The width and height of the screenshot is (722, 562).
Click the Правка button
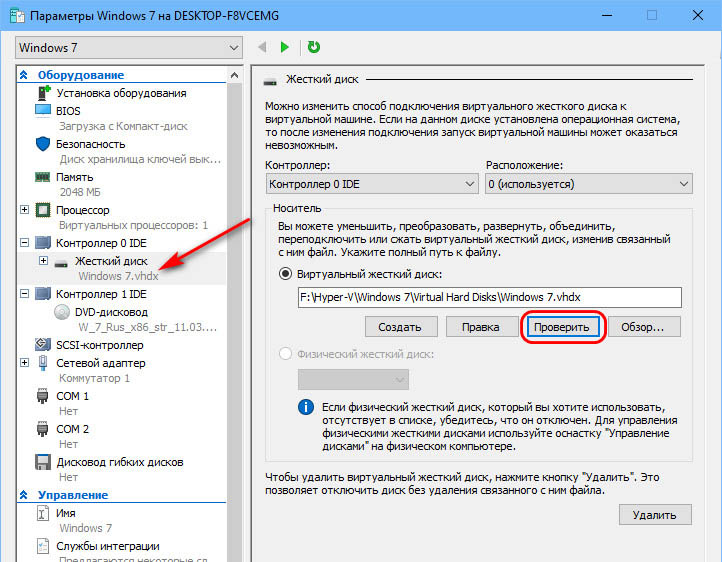point(481,327)
